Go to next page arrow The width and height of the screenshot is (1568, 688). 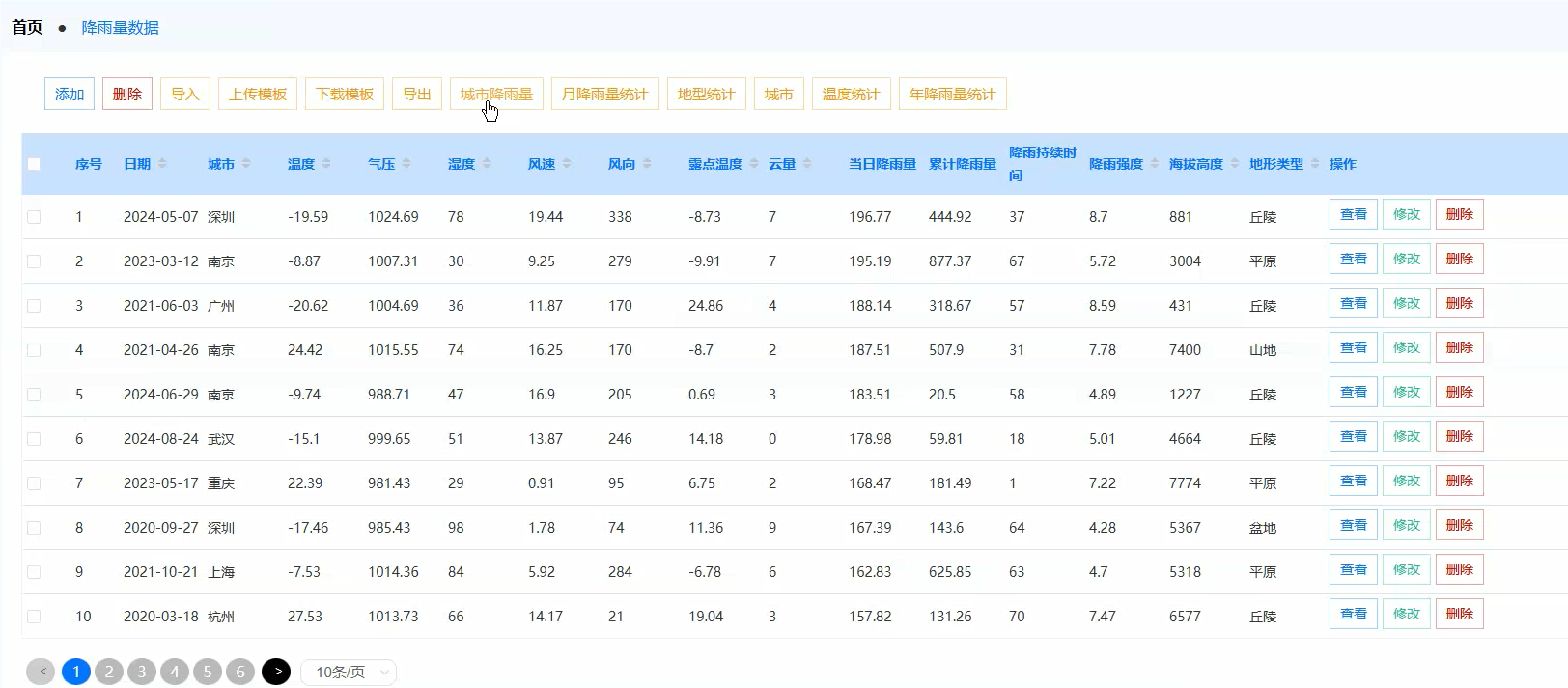coord(276,672)
